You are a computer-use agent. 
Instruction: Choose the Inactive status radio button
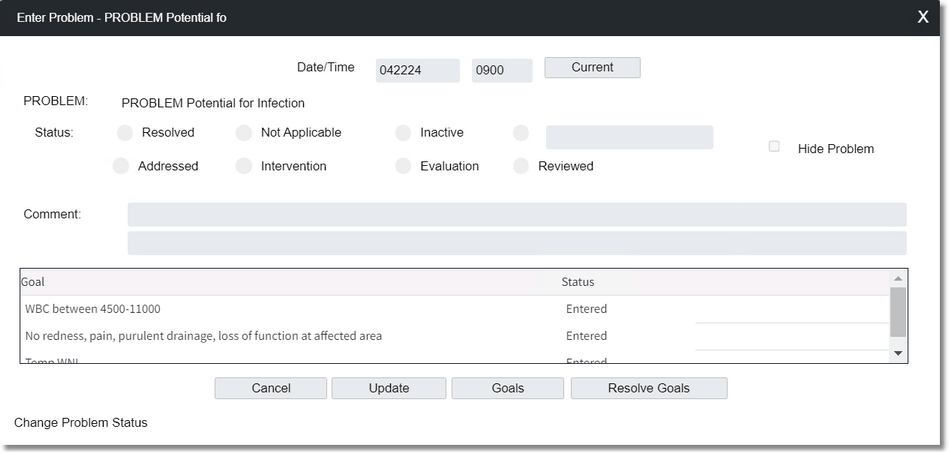pos(403,133)
